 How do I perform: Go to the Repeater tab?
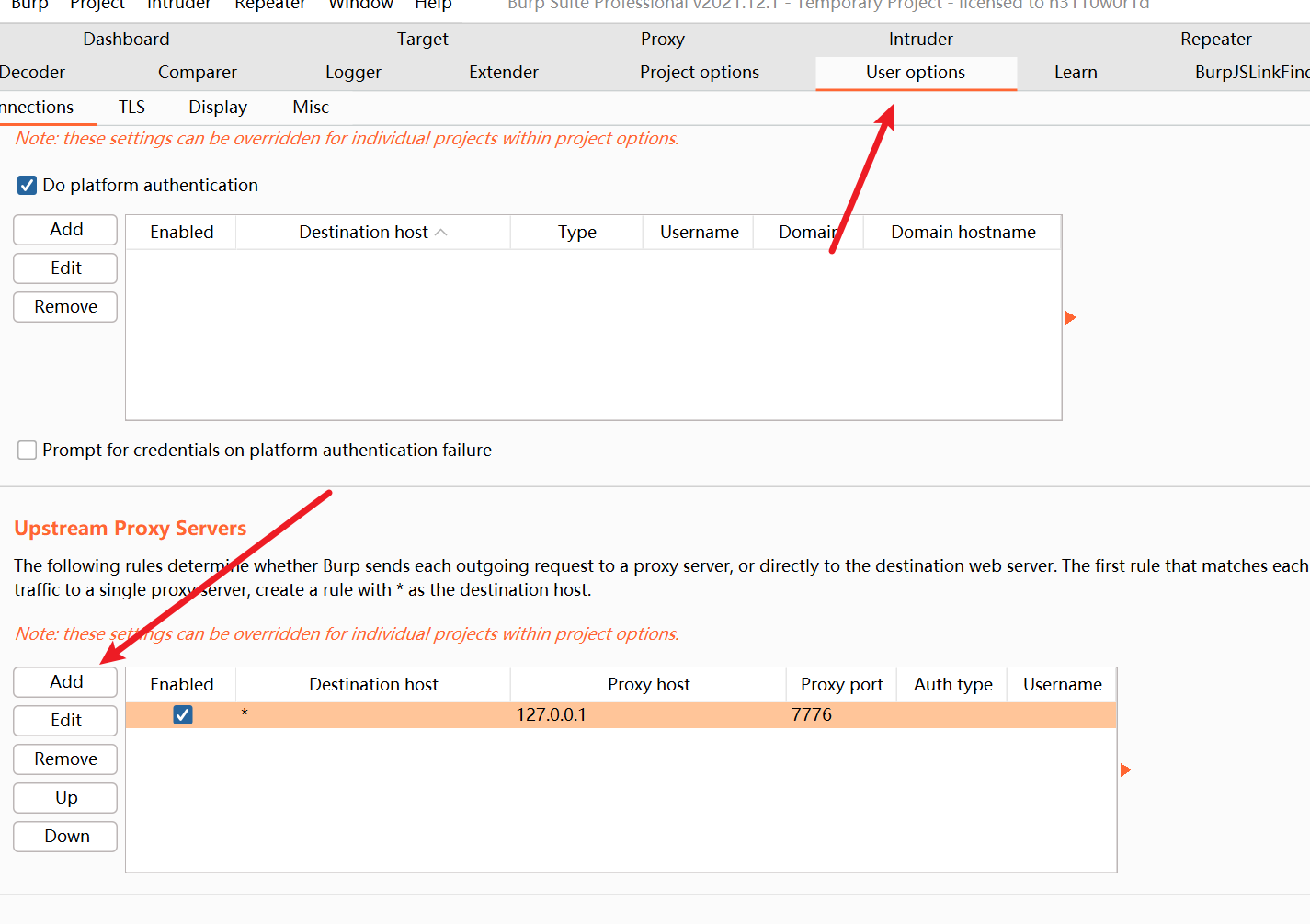[x=1216, y=39]
